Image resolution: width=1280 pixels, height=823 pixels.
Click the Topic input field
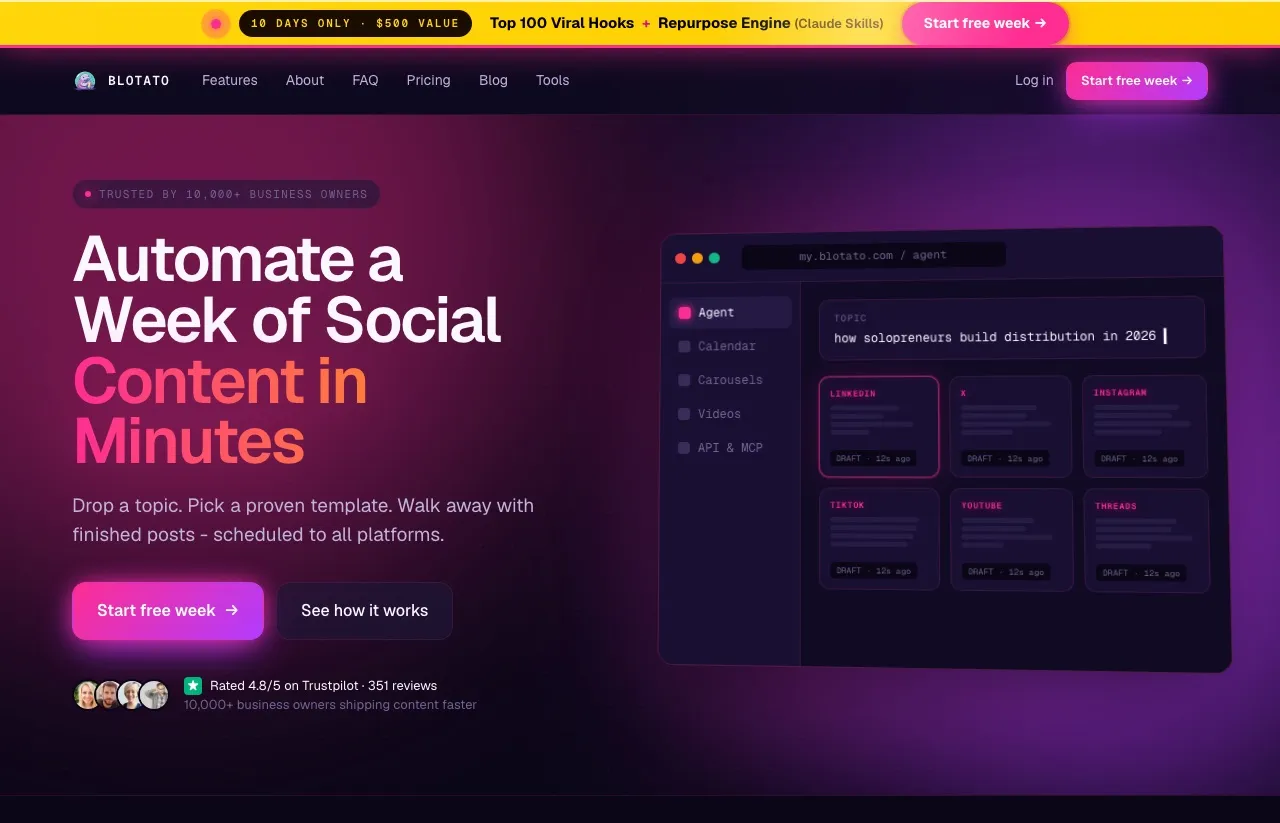[1012, 327]
